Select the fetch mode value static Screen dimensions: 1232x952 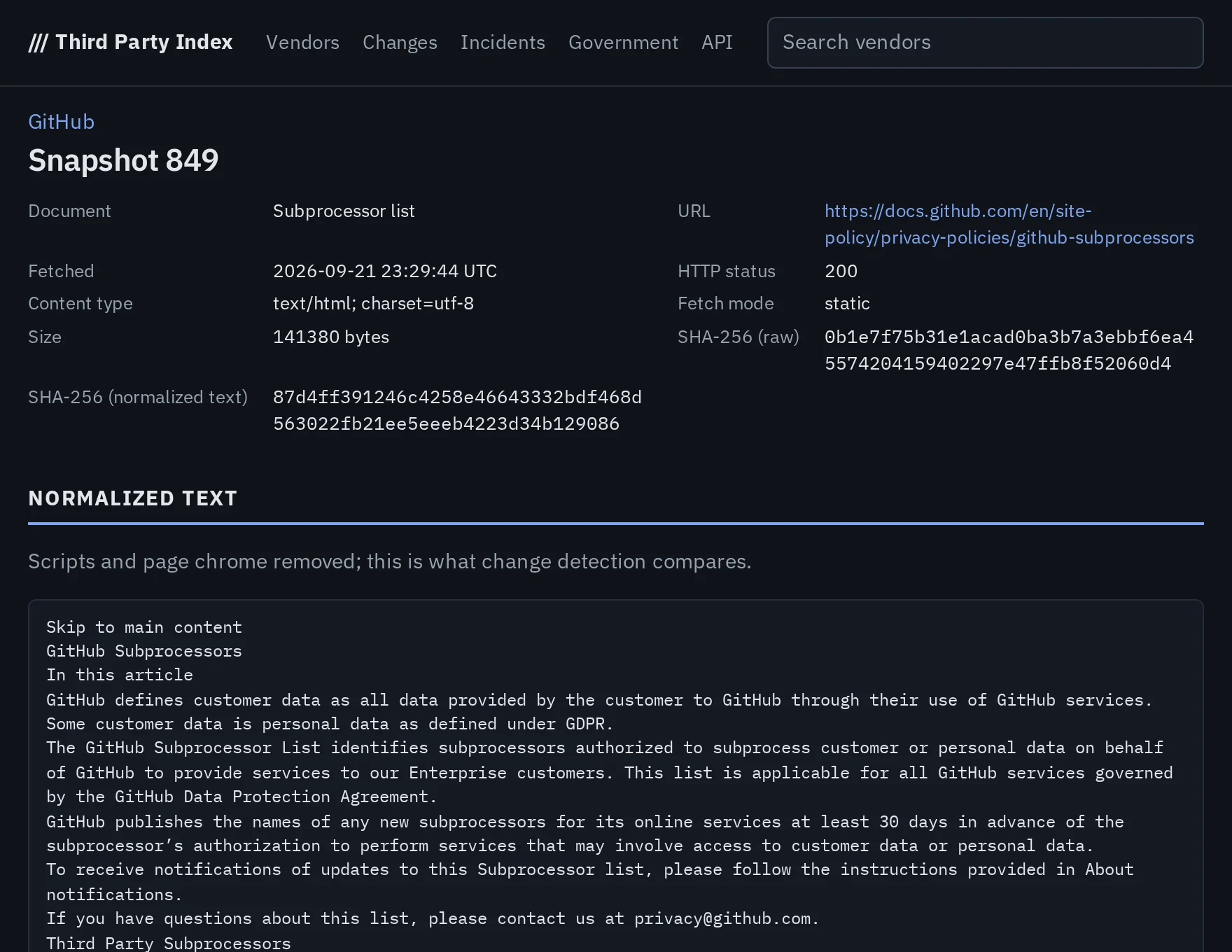pos(847,303)
